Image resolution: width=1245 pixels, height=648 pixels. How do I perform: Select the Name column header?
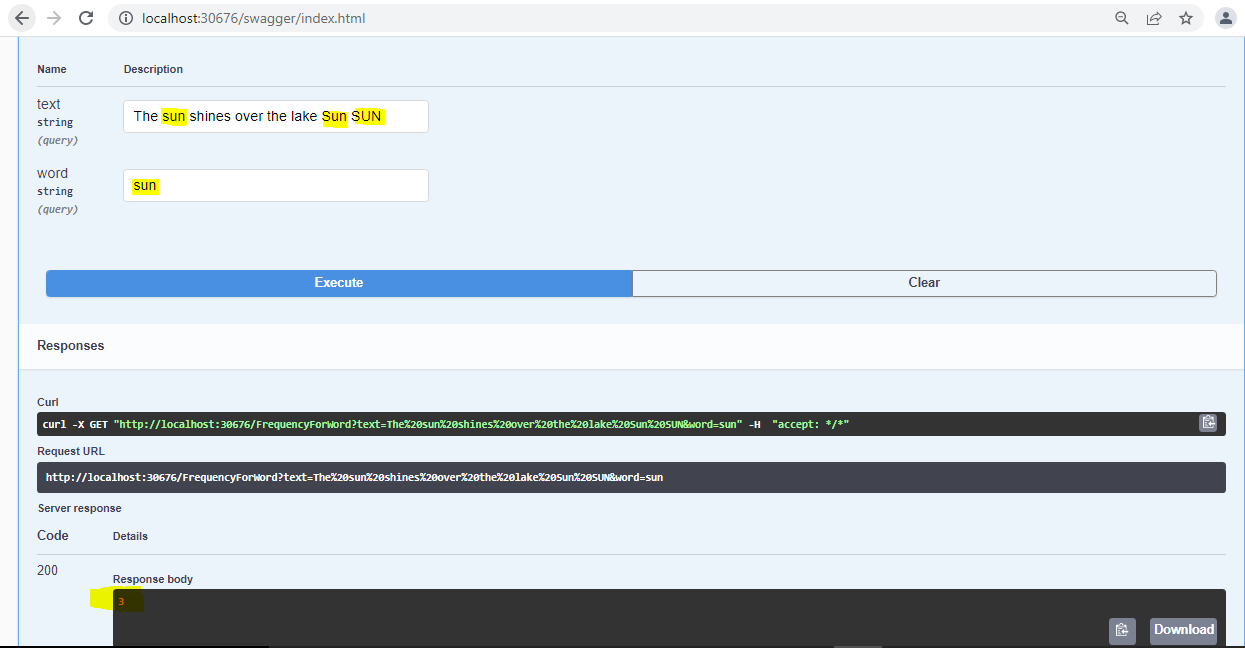point(52,69)
